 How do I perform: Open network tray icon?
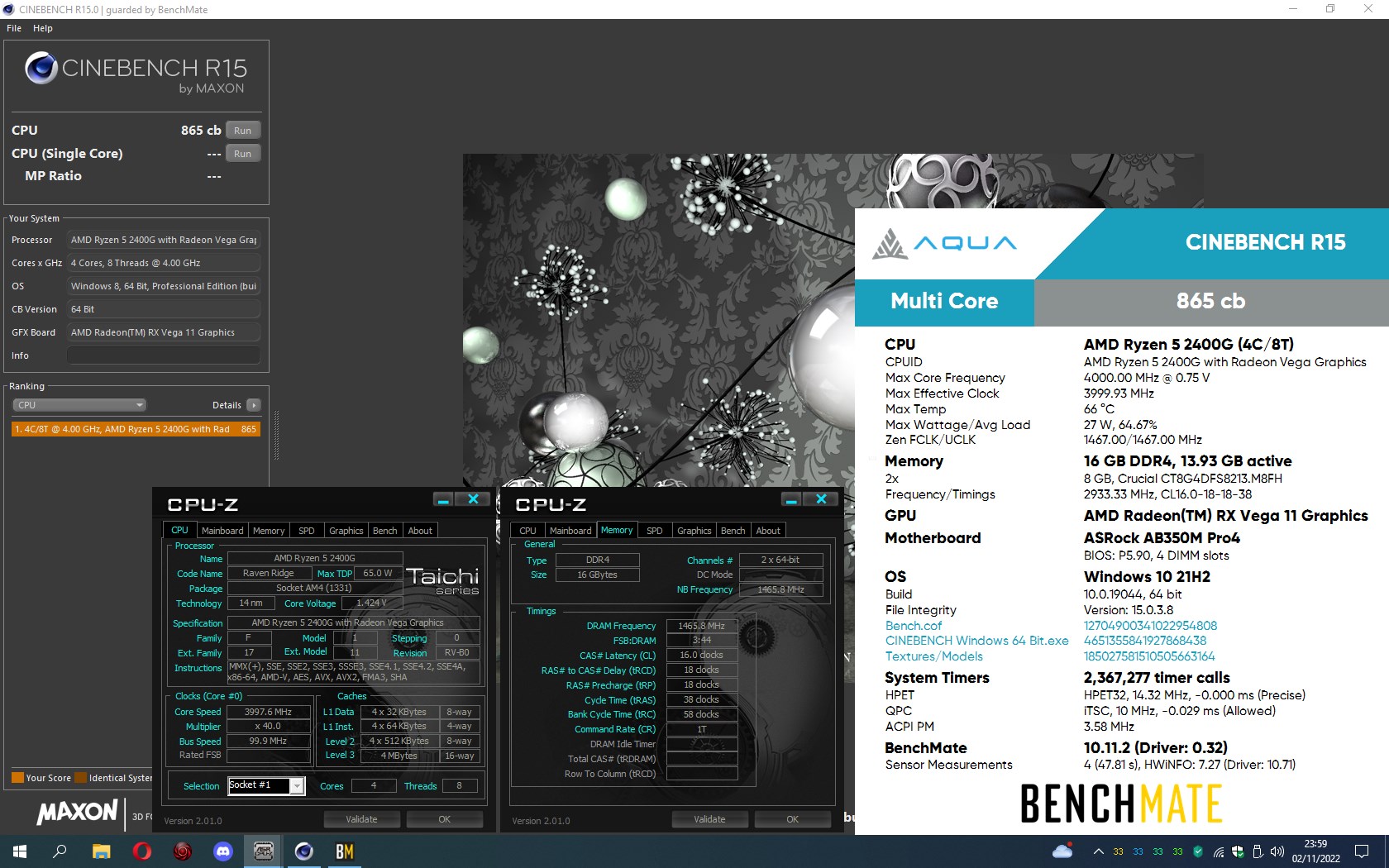[1218, 851]
